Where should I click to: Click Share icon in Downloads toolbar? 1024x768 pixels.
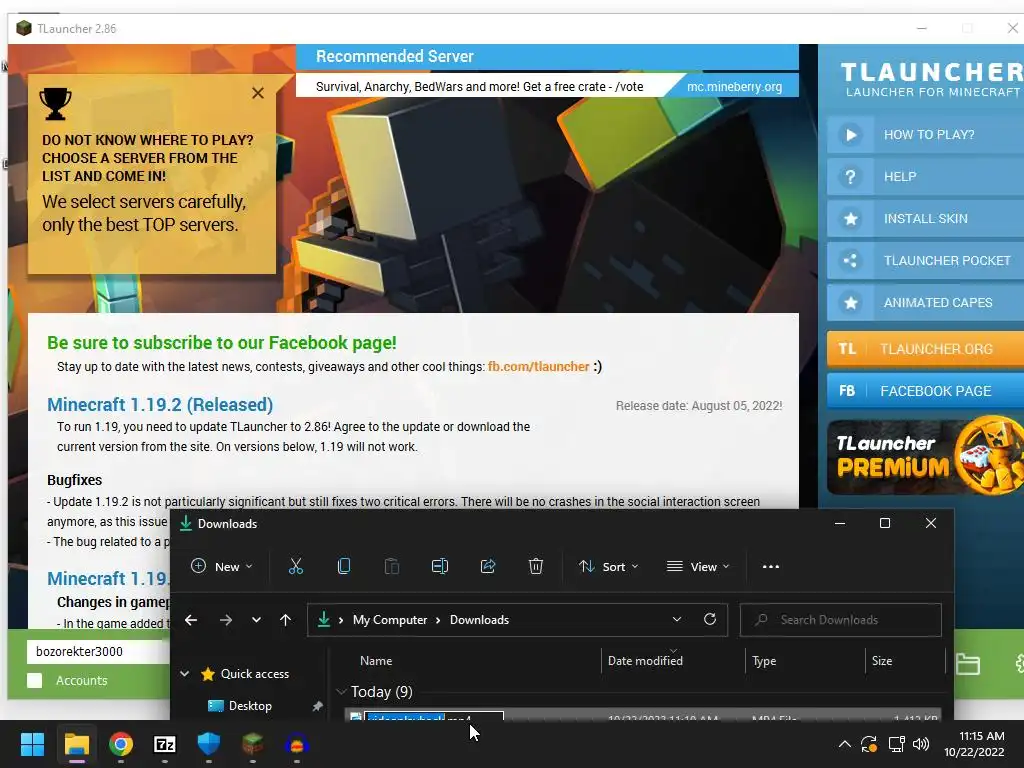point(488,566)
